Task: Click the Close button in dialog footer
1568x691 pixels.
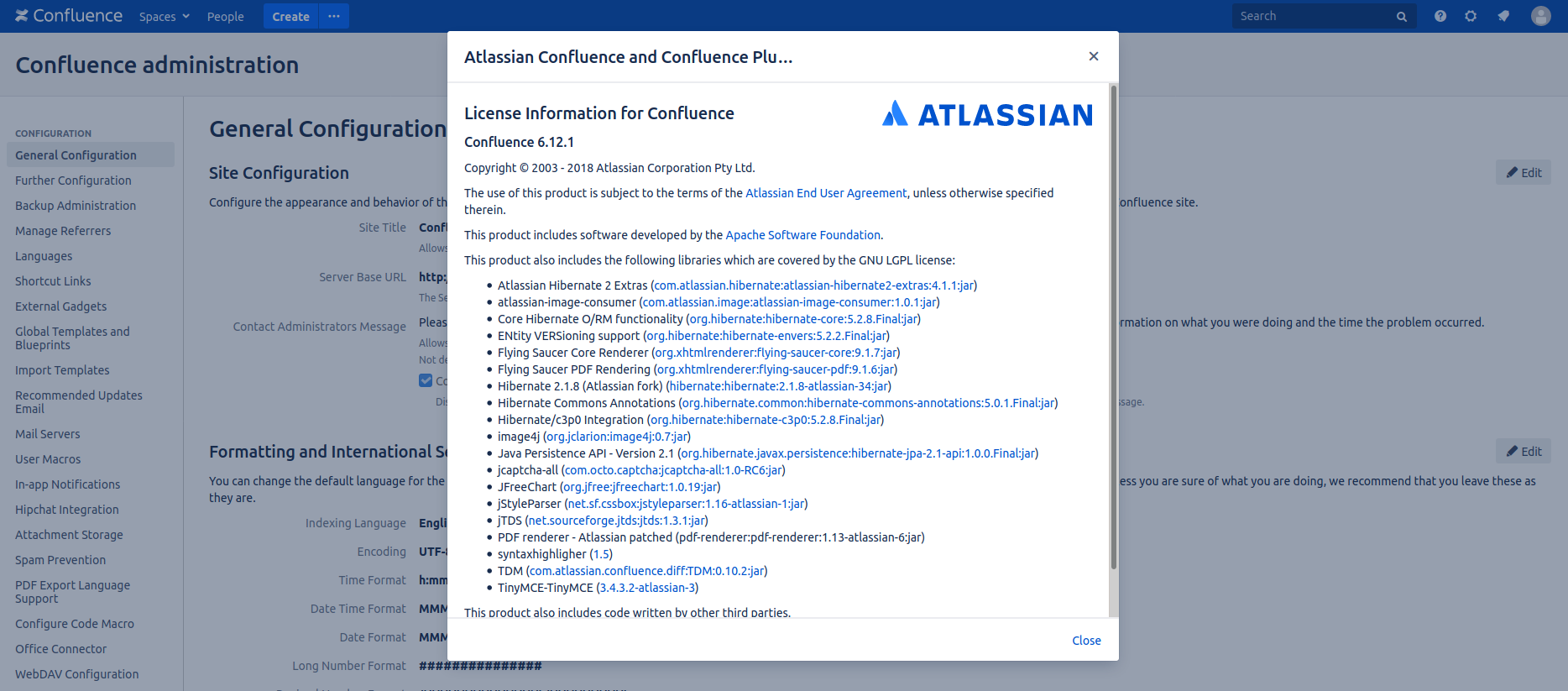Action: coord(1086,641)
